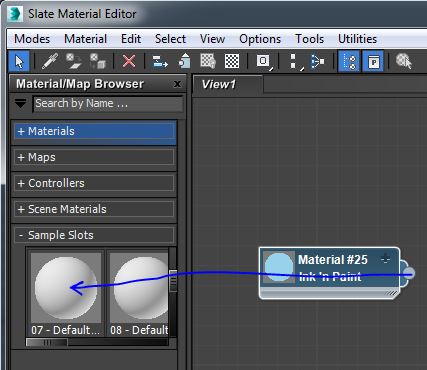Click Select by Material icon
The width and height of the screenshot is (427, 370).
[404, 62]
